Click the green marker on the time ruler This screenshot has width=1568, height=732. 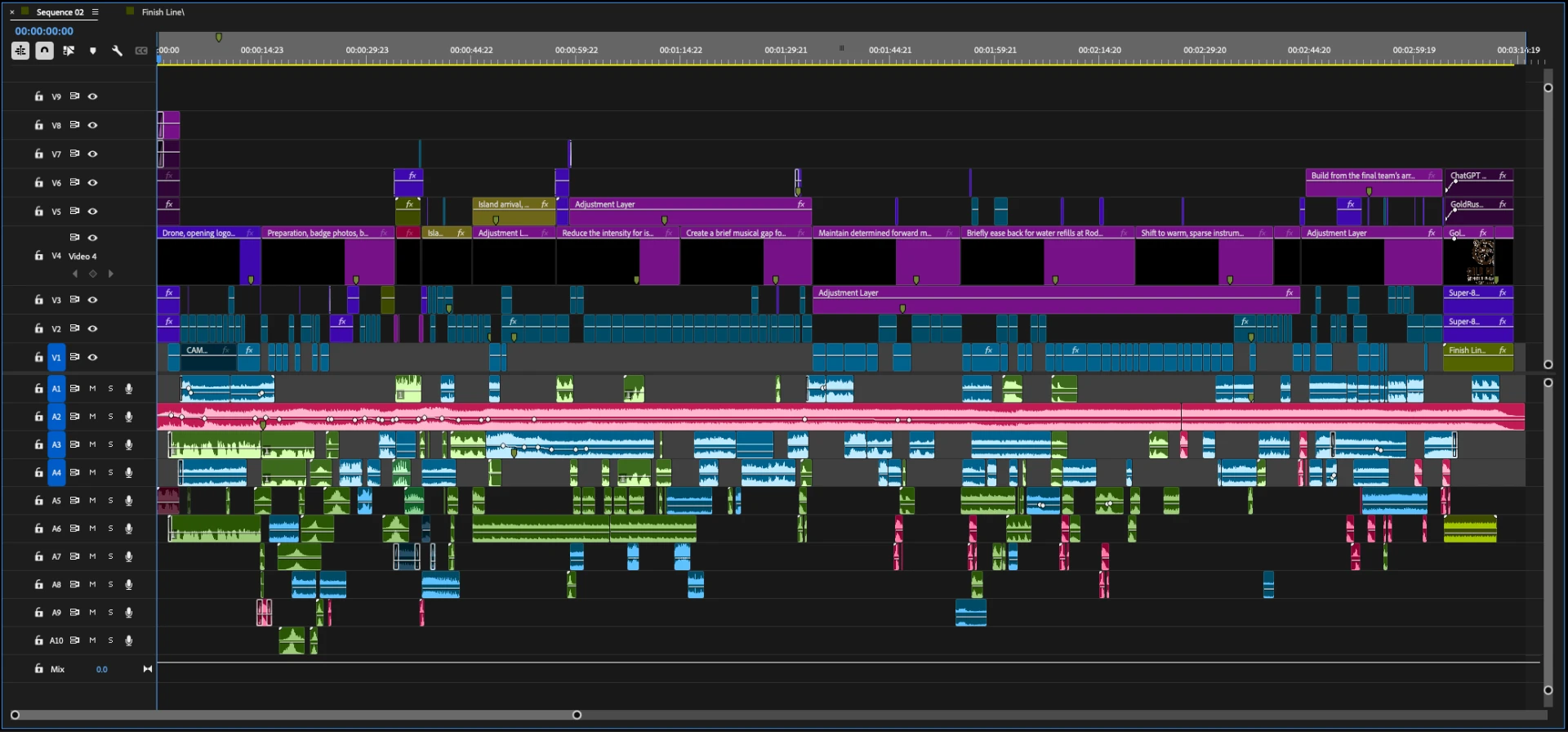tap(219, 38)
